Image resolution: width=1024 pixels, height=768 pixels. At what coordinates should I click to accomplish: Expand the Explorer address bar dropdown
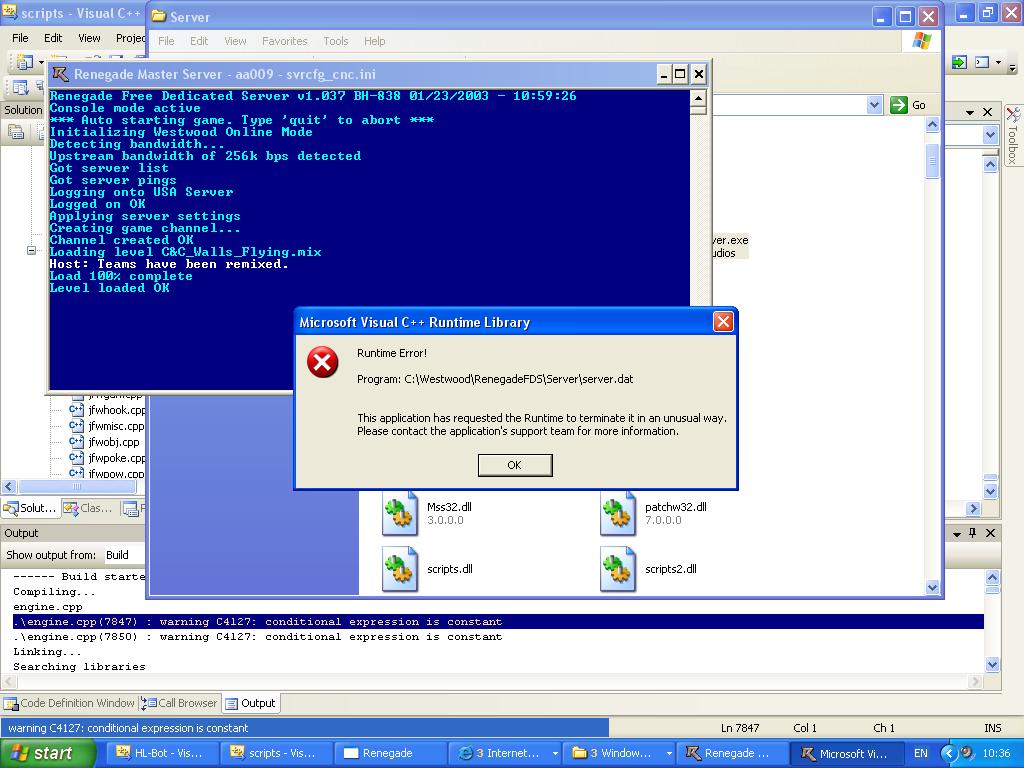click(x=874, y=105)
